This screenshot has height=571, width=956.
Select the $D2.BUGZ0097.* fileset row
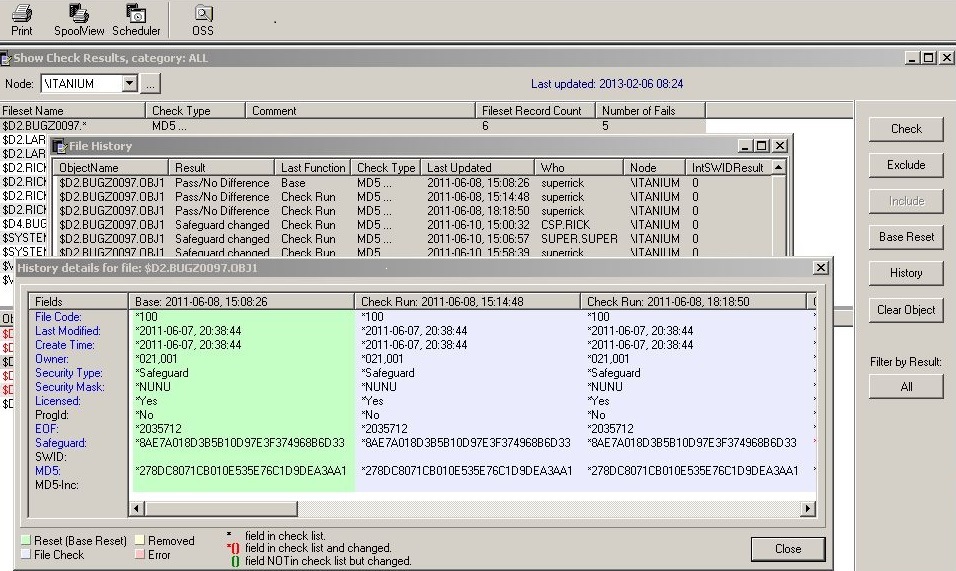coord(352,126)
